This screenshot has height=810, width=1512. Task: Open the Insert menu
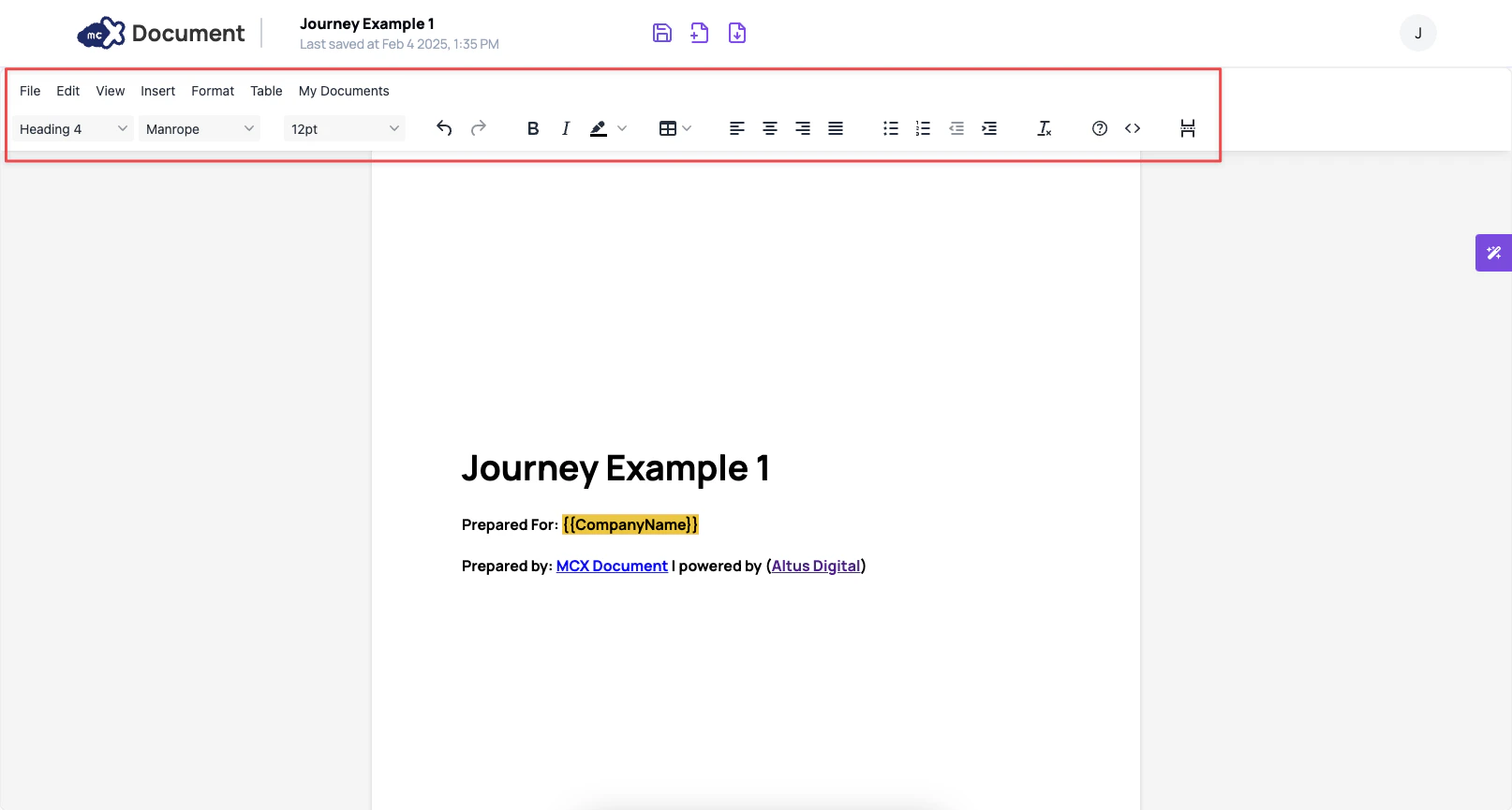[158, 91]
